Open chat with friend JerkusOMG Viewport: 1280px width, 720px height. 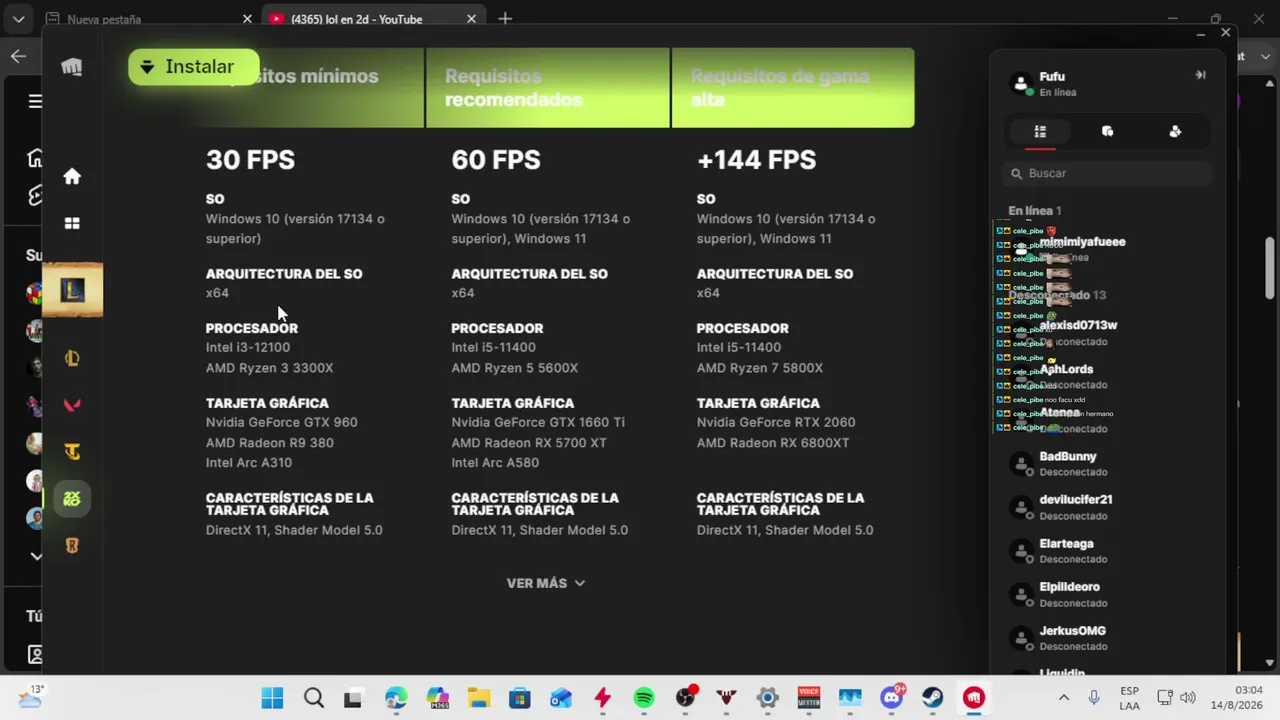coord(1107,638)
